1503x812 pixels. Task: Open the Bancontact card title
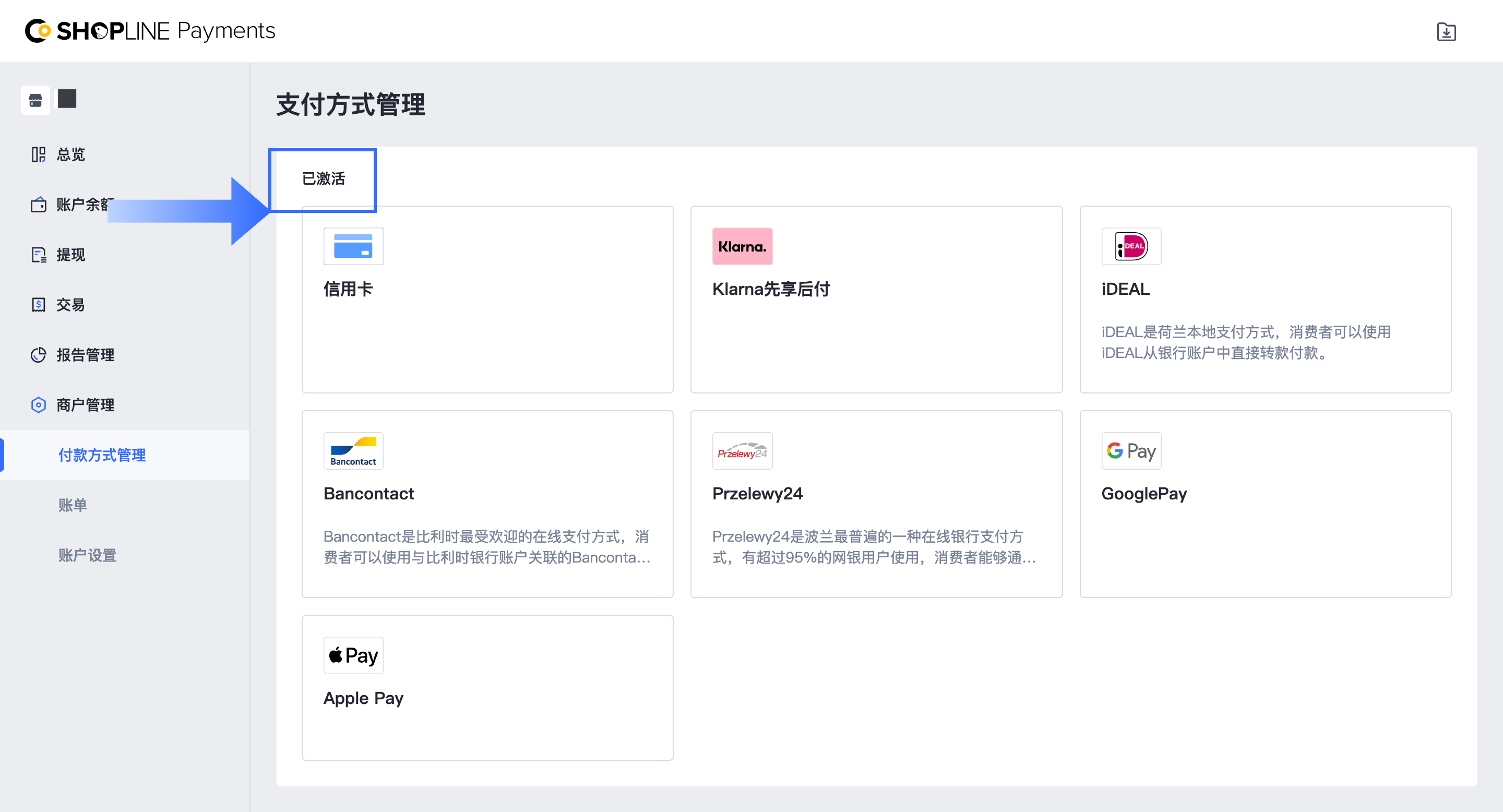(369, 494)
